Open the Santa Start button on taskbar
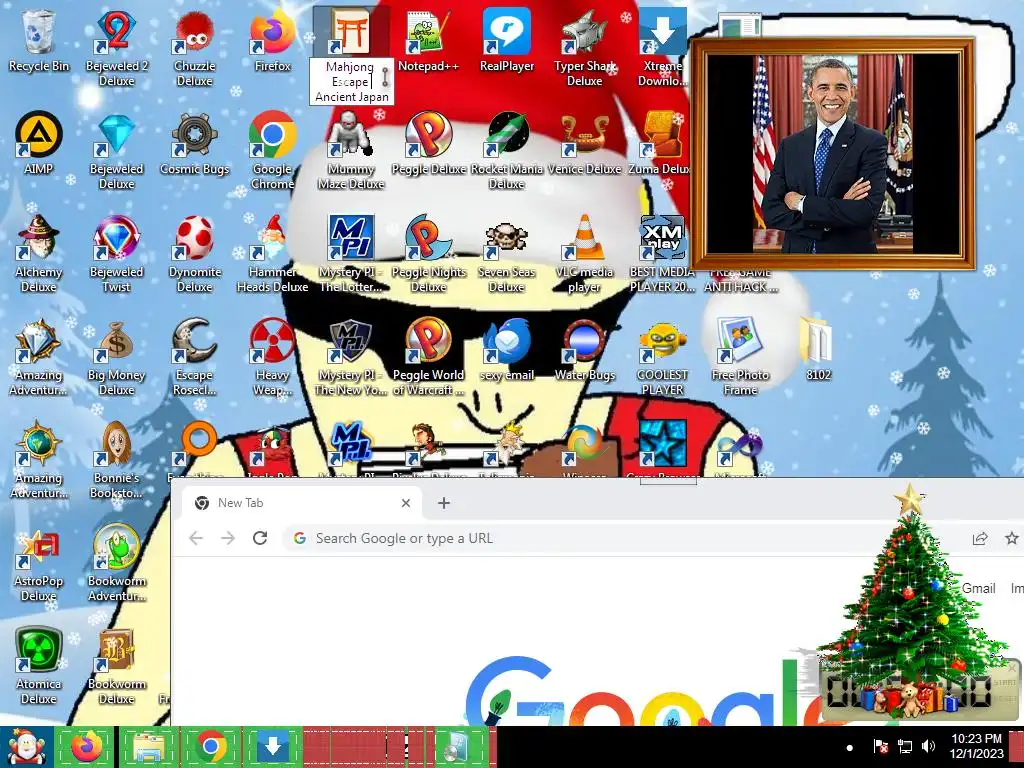Viewport: 1024px width, 768px height. point(26,746)
